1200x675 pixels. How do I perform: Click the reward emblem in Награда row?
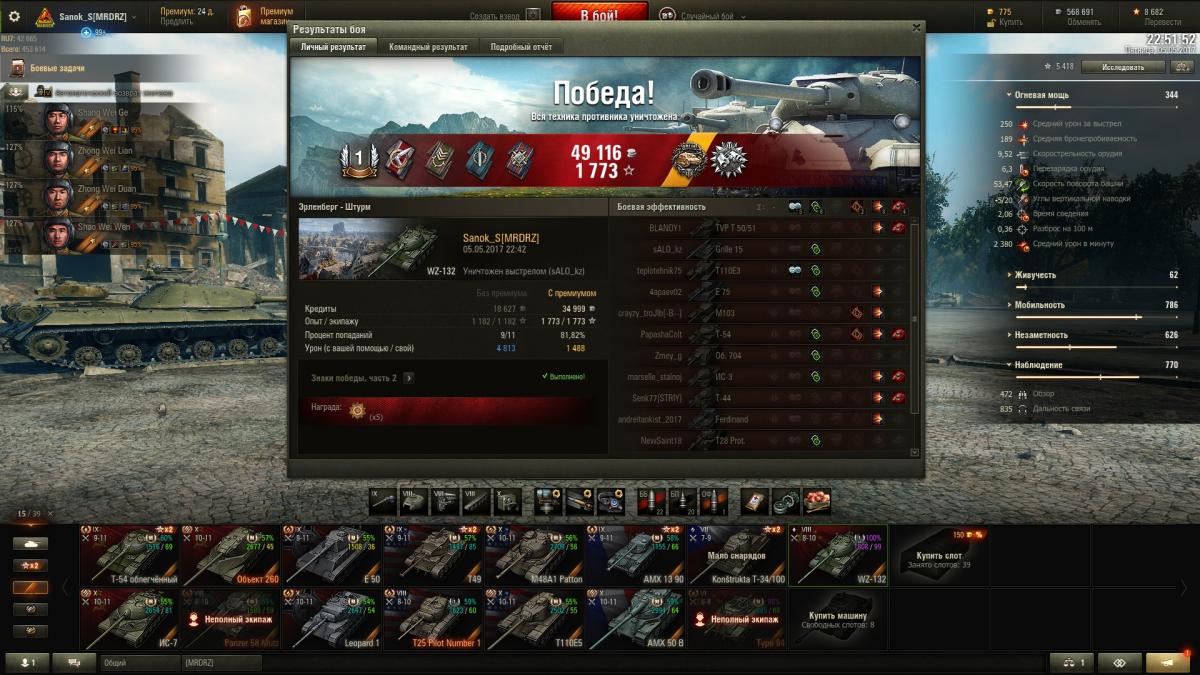(x=356, y=410)
